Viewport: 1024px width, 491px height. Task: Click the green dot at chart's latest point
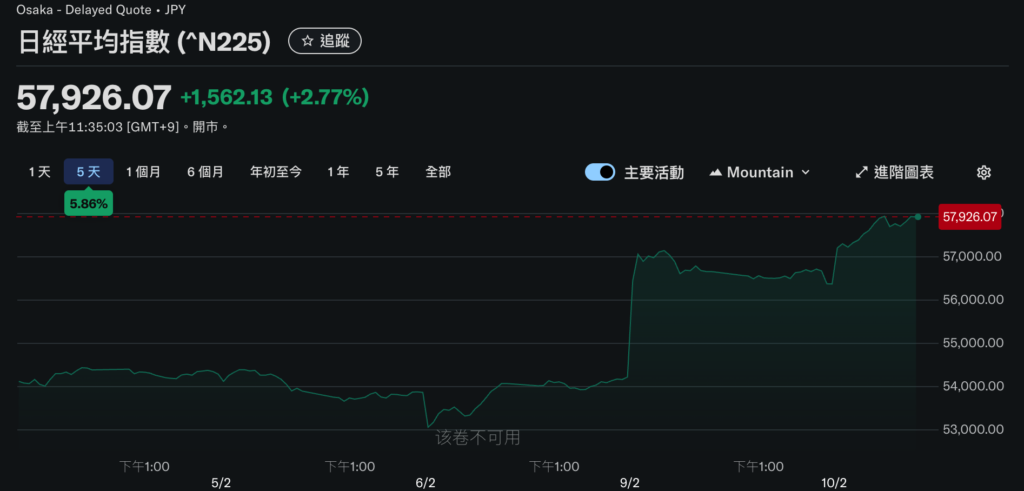[x=918, y=216]
